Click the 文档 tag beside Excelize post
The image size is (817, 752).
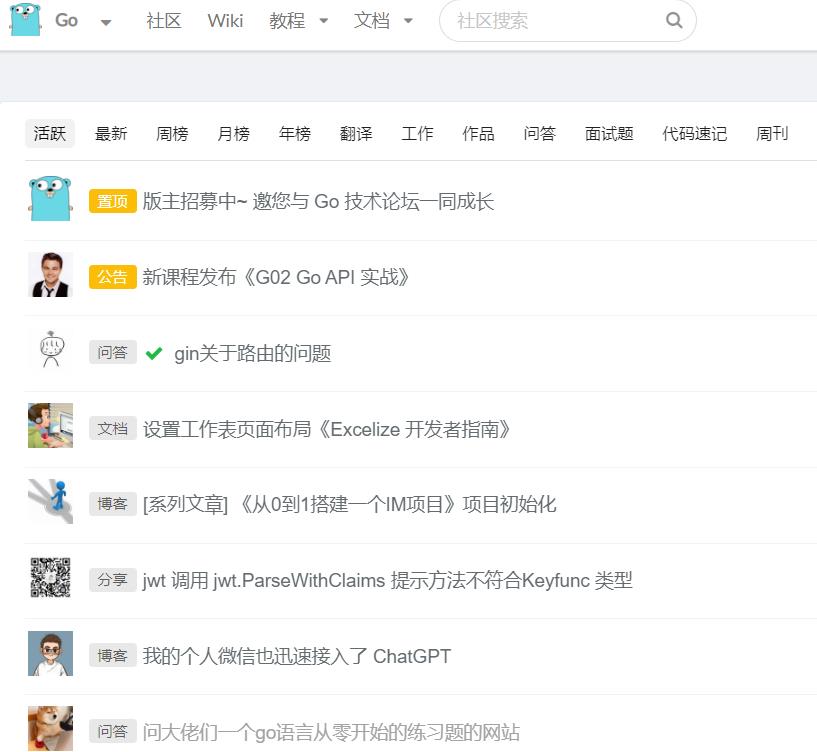(113, 428)
